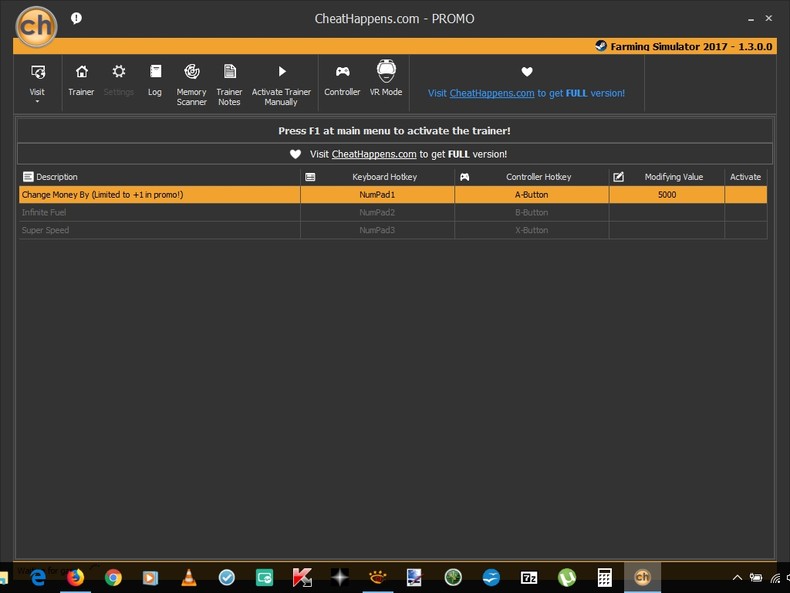The image size is (790, 593).
Task: Click the X-Button controller hotkey cell
Action: pos(532,230)
